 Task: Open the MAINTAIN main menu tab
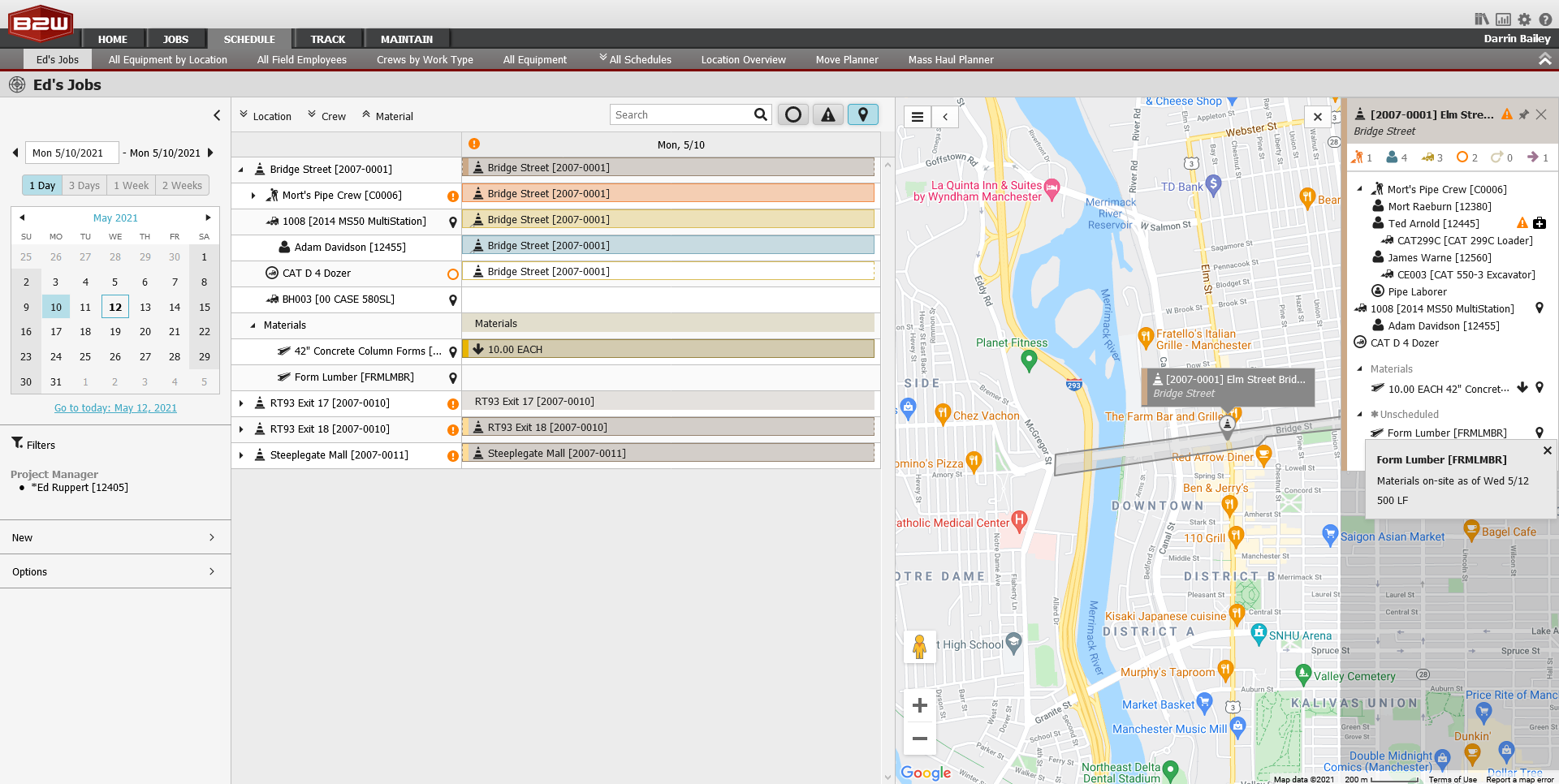coord(407,39)
